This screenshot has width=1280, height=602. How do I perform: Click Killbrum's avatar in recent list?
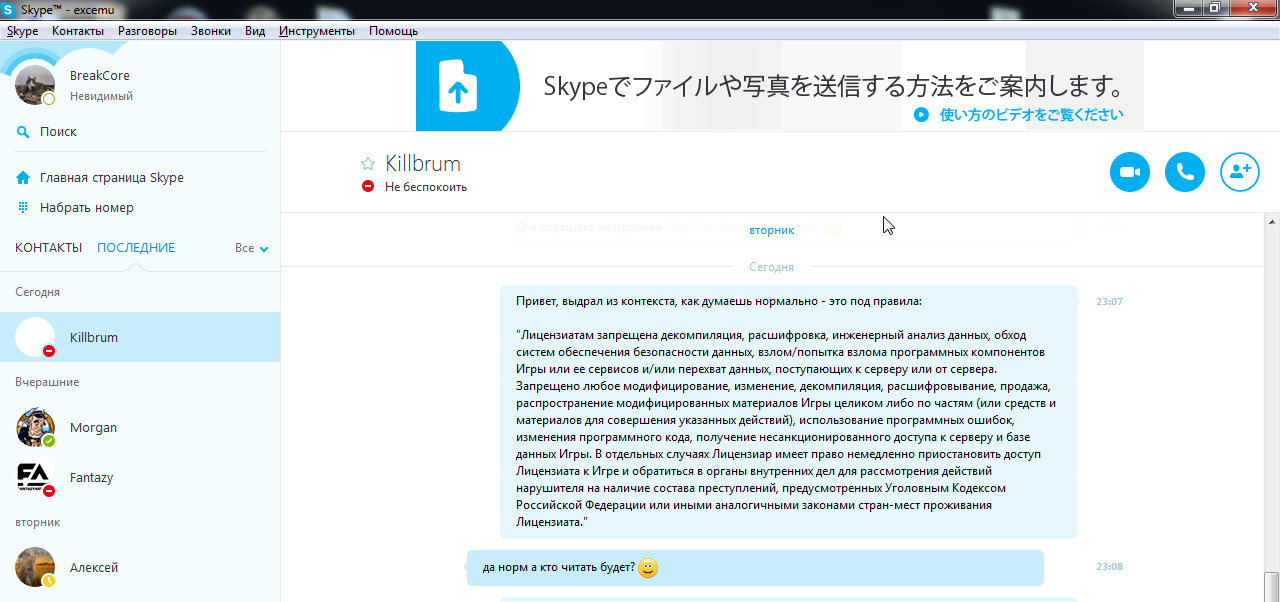pyautogui.click(x=35, y=337)
